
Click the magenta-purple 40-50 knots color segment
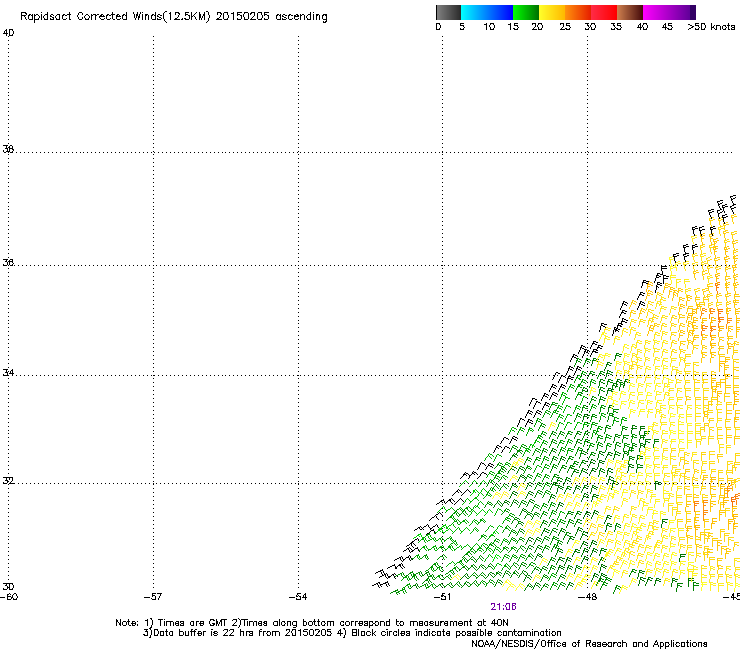[669, 12]
